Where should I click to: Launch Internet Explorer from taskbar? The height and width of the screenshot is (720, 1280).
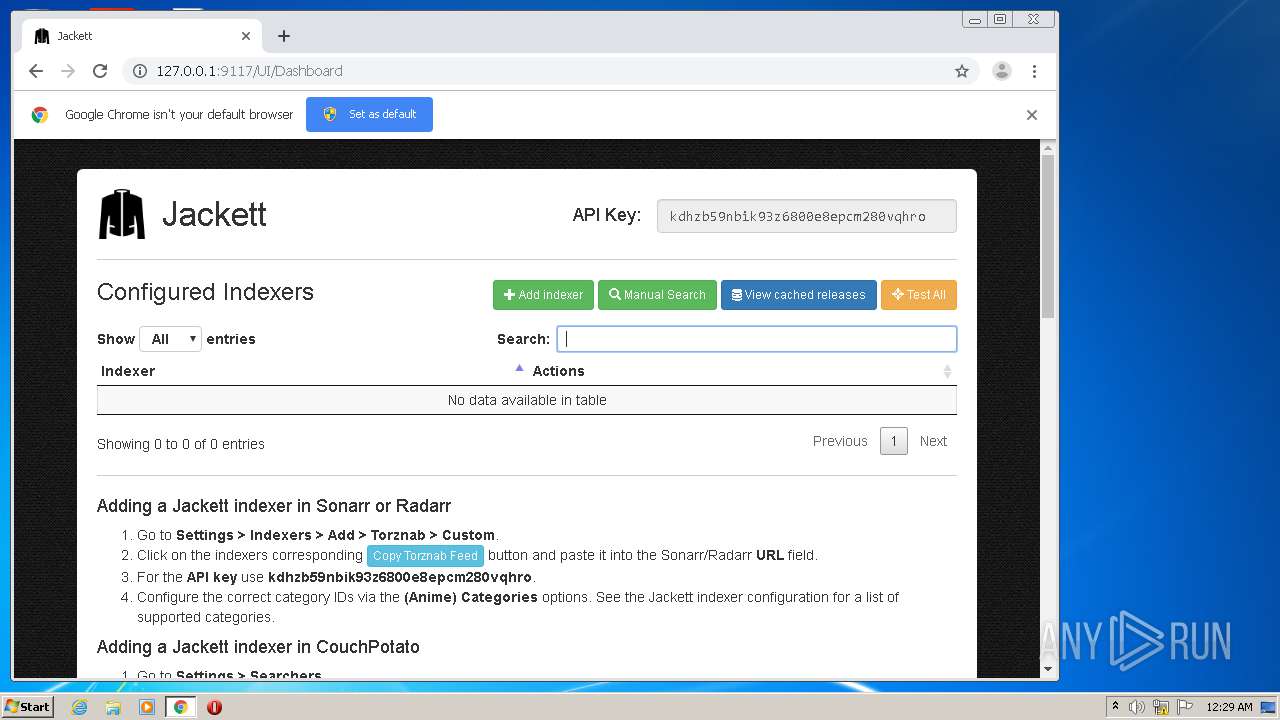click(x=79, y=707)
